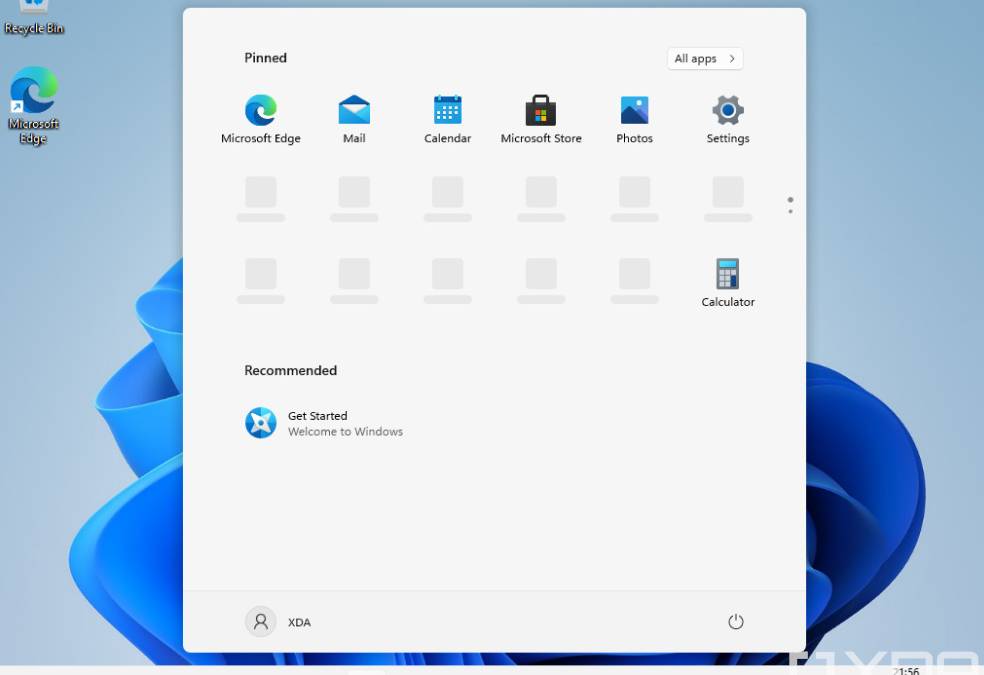Click the power button icon
The width and height of the screenshot is (984, 675).
(x=735, y=622)
